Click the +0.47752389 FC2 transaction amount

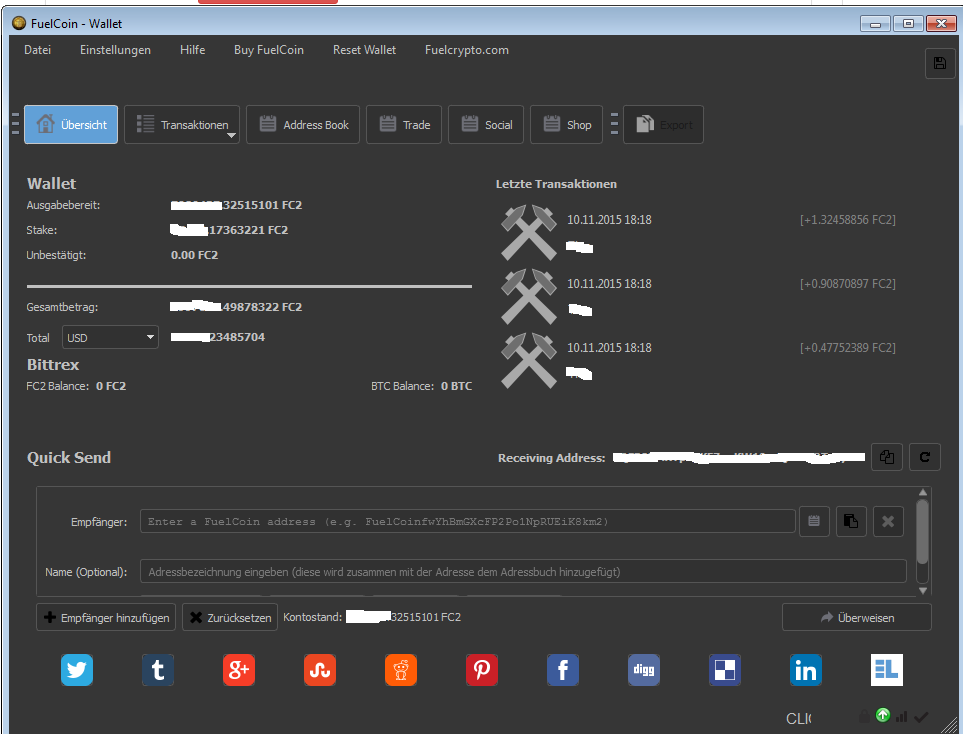tap(848, 347)
